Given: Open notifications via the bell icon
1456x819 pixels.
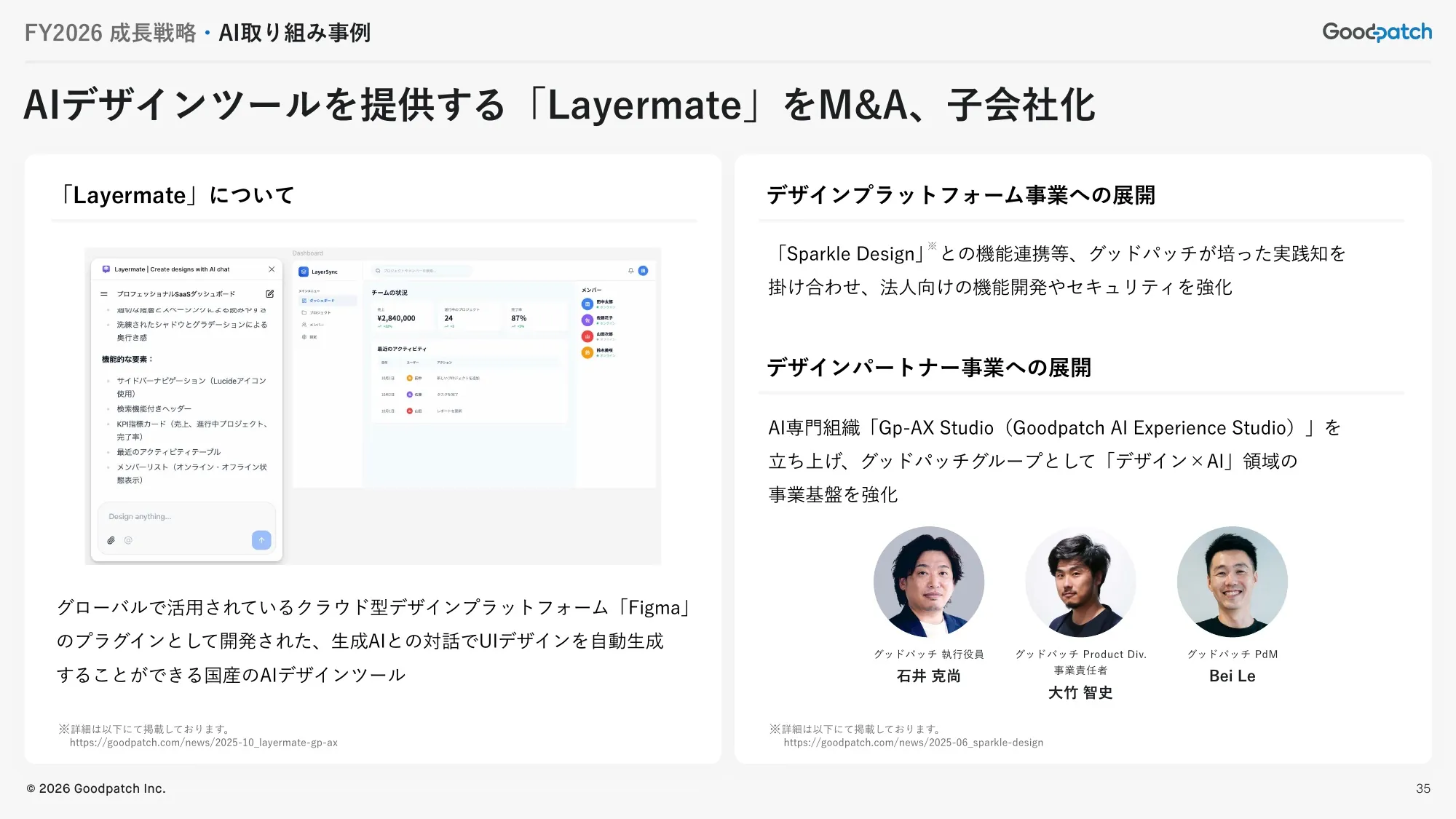Looking at the screenshot, I should tap(631, 271).
